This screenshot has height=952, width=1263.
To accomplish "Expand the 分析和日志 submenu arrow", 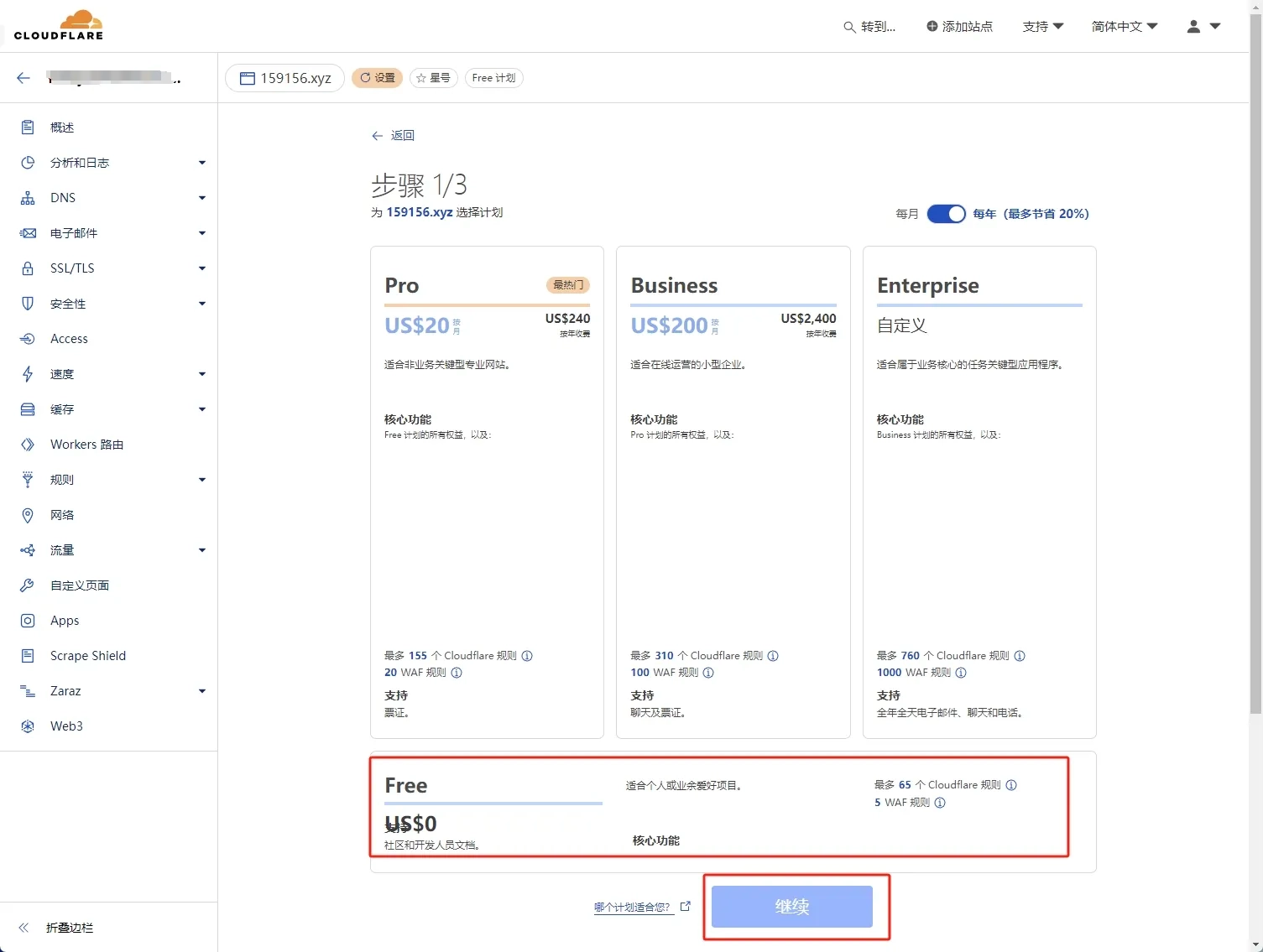I will coord(202,163).
